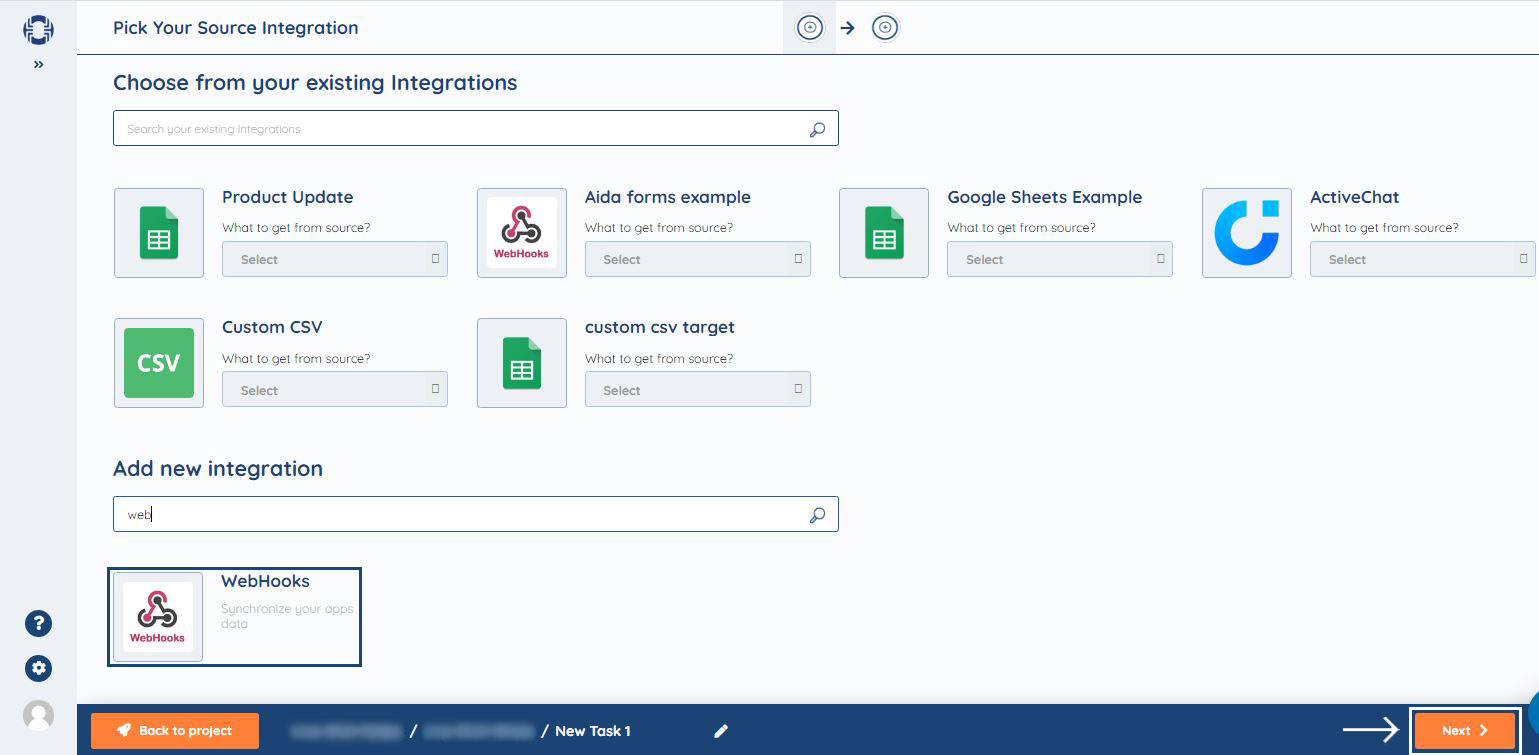This screenshot has width=1539, height=755.
Task: Click the Add new integration search field
Action: pos(476,514)
